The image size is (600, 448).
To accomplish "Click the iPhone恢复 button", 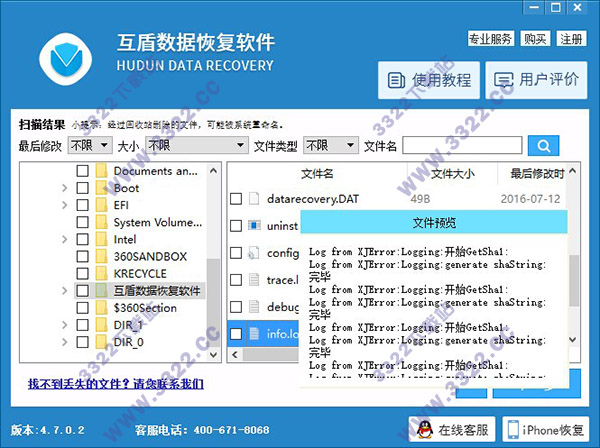I will point(546,430).
